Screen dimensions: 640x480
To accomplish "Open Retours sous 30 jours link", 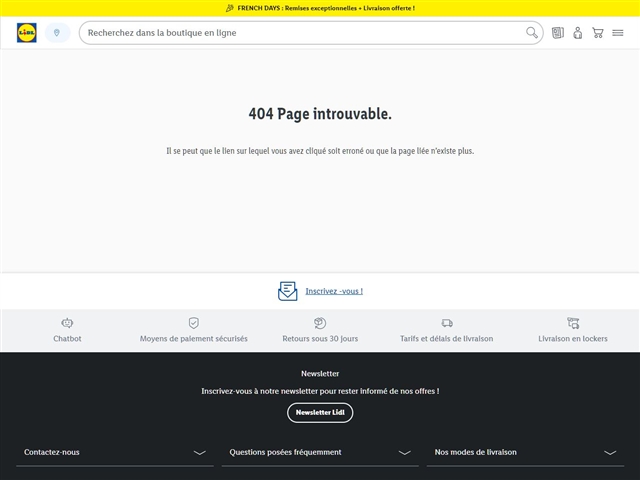I will tap(320, 338).
